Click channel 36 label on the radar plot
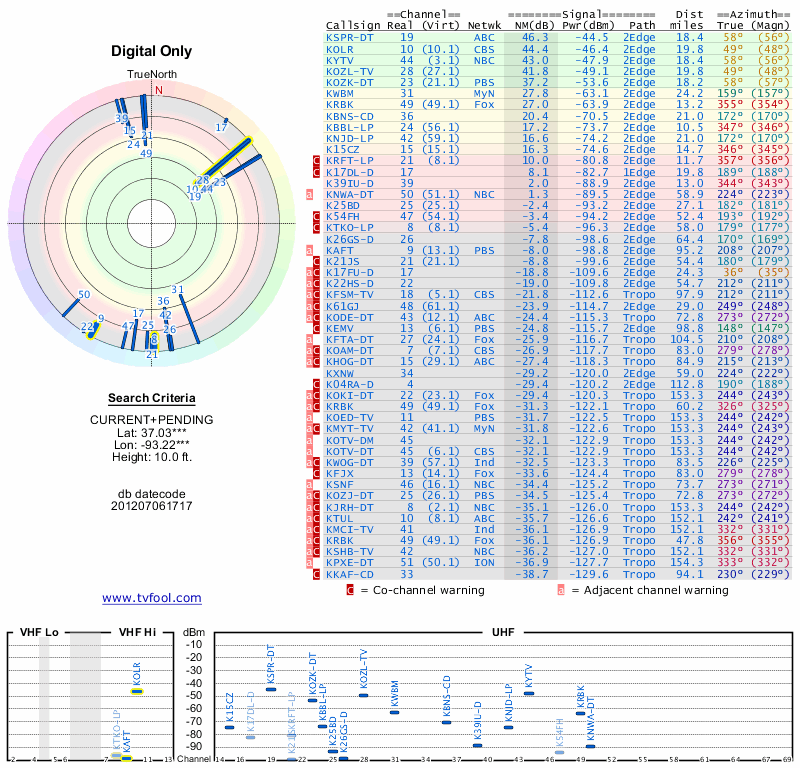This screenshot has height=768, width=800. tap(163, 301)
